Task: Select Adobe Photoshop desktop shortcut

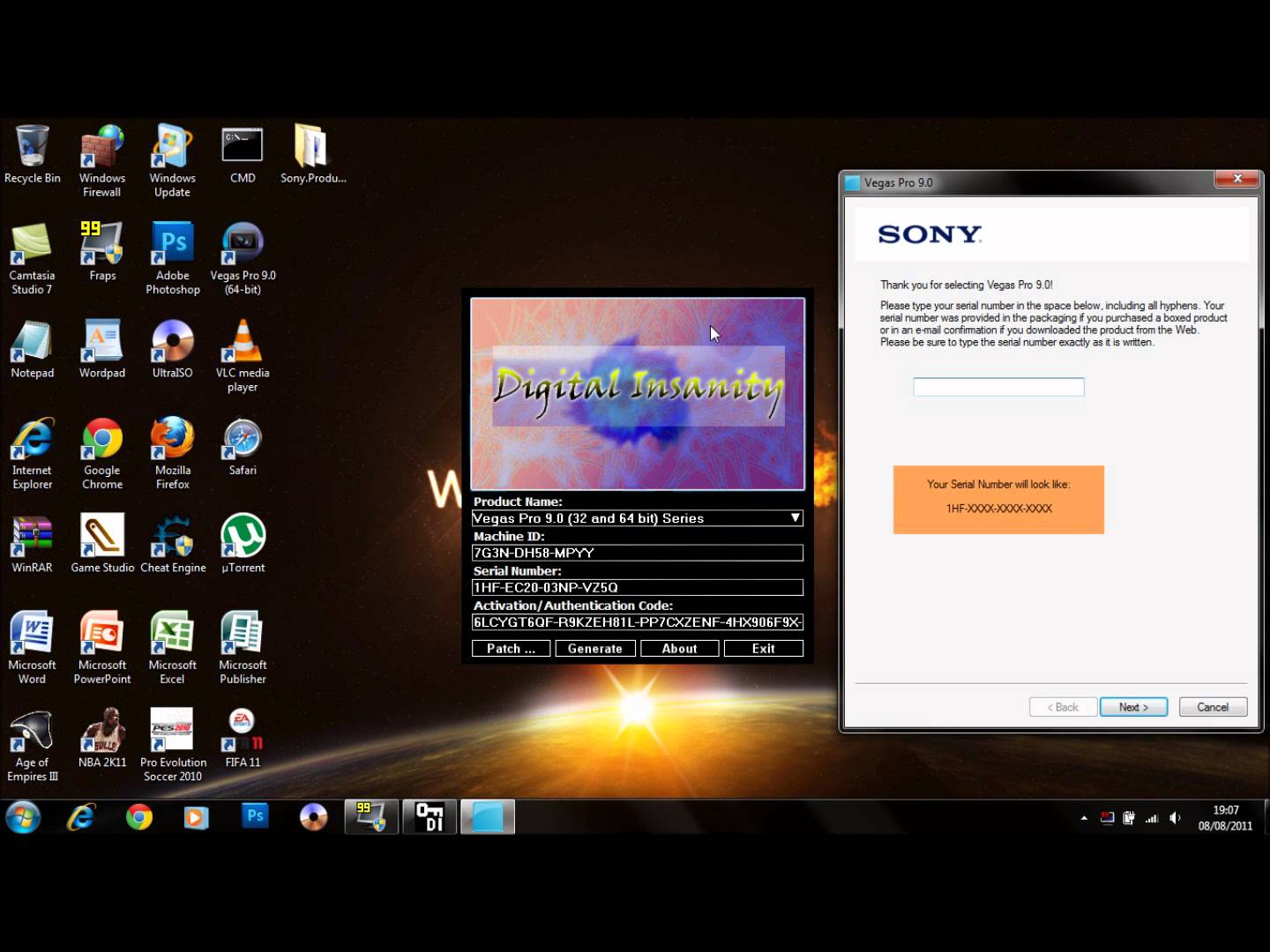Action: click(173, 258)
